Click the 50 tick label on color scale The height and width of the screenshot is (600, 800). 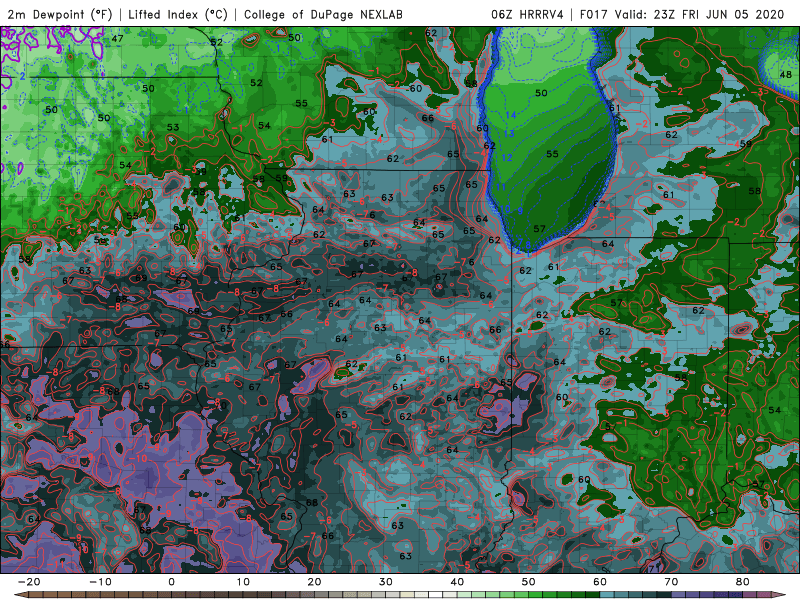[x=529, y=582]
